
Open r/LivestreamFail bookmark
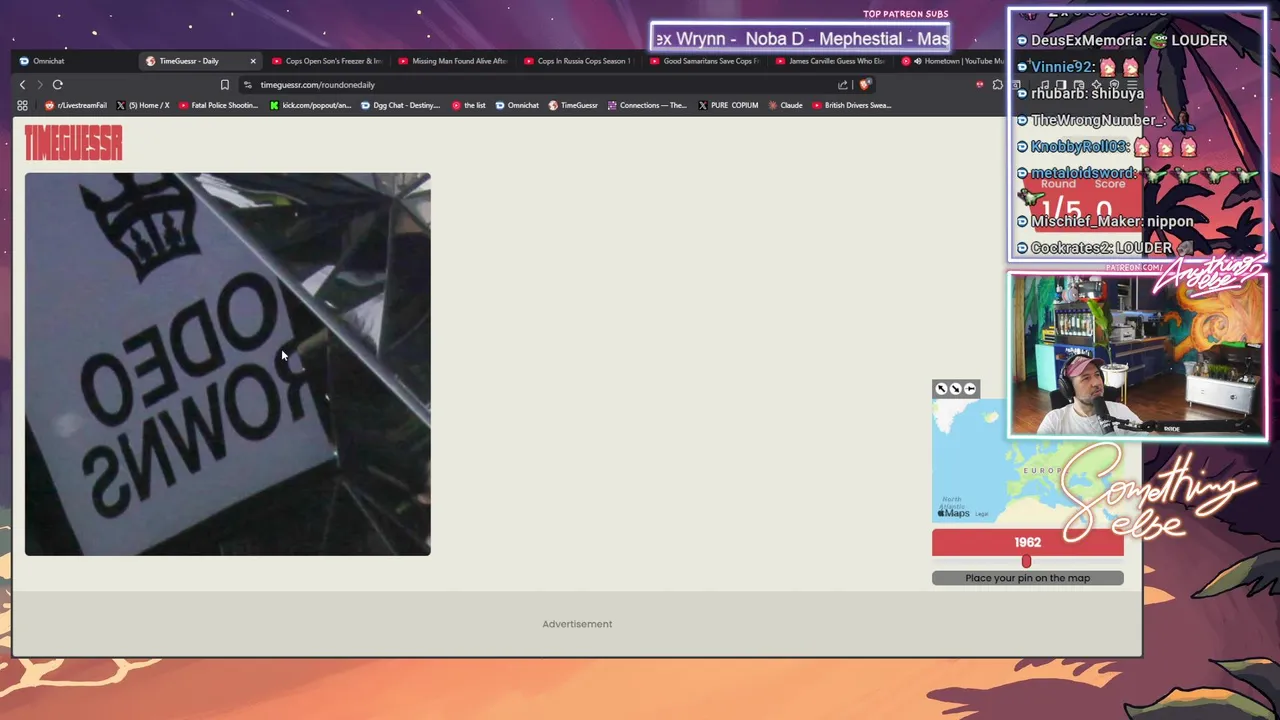point(76,105)
